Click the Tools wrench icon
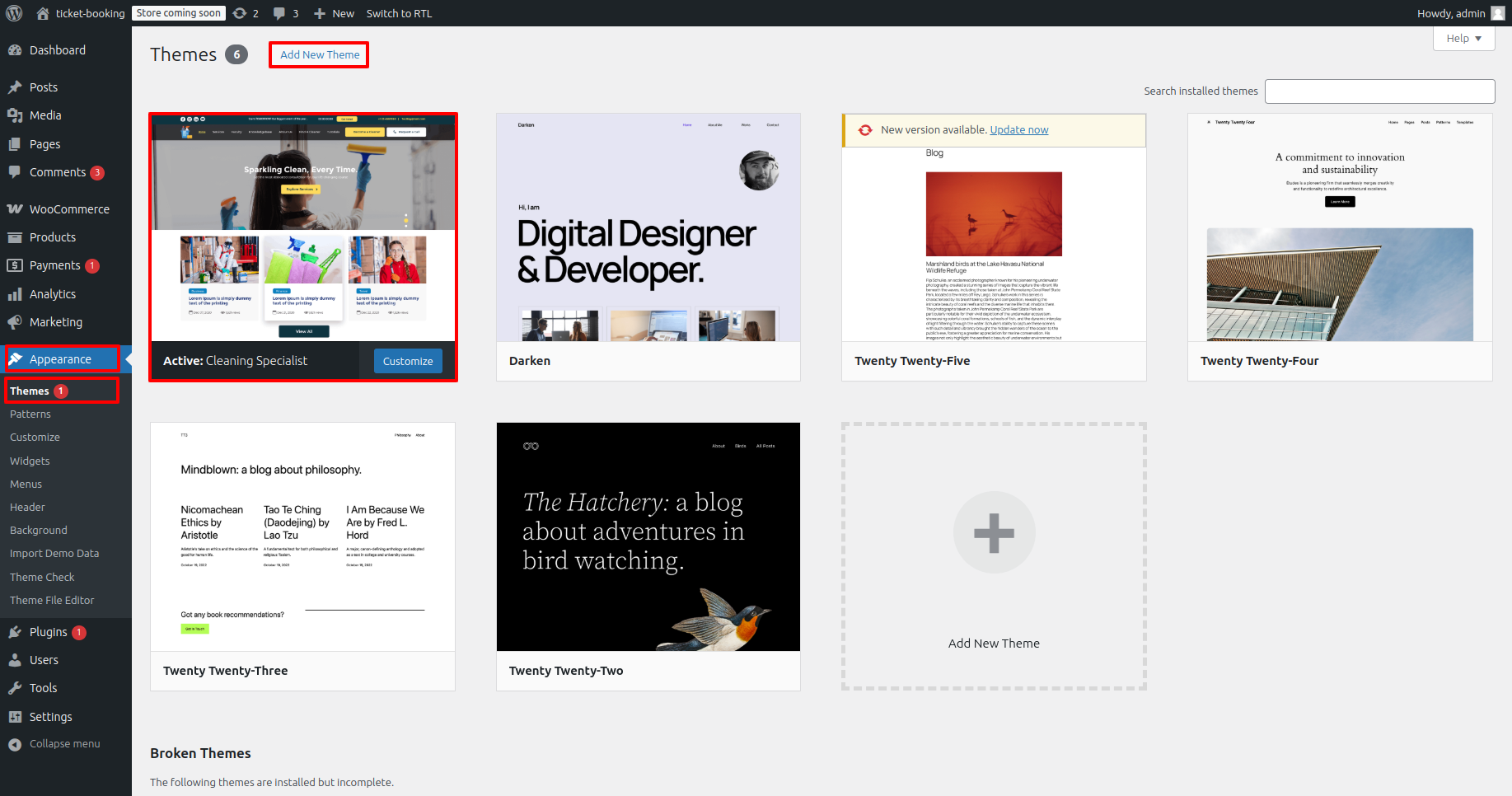This screenshot has height=796, width=1512. (x=15, y=688)
